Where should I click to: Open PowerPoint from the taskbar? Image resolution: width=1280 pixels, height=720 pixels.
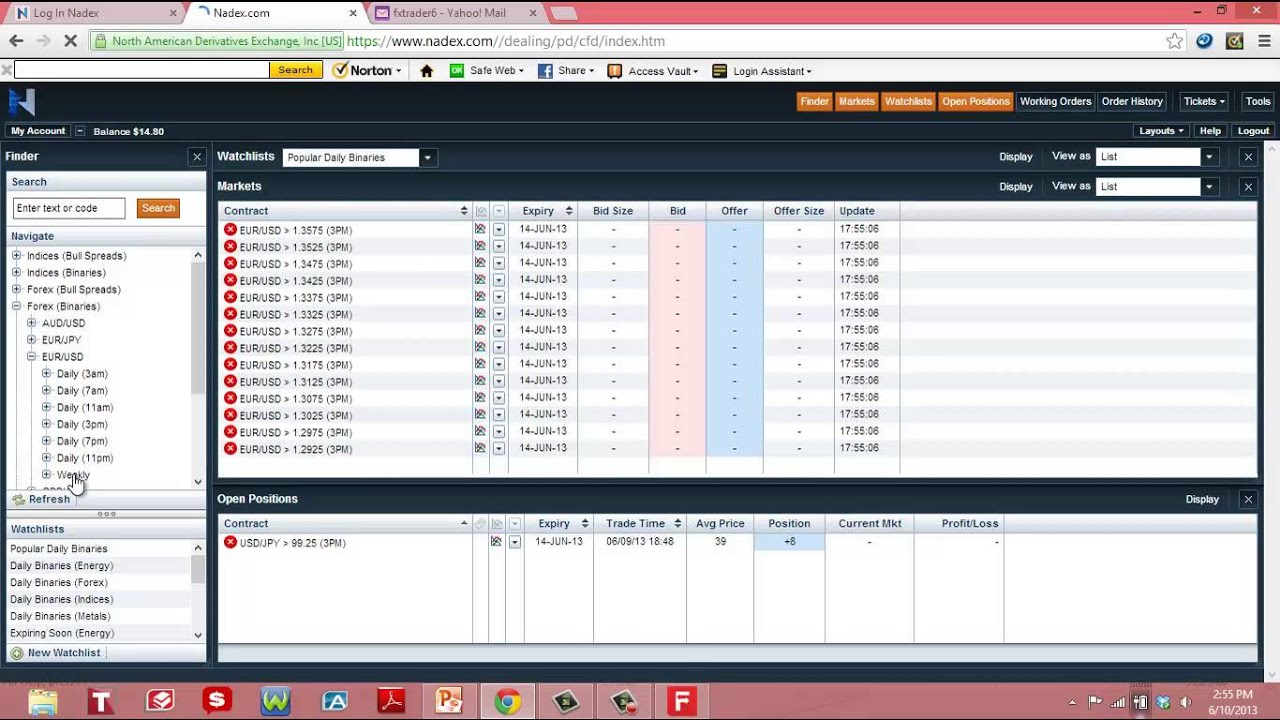(x=449, y=702)
